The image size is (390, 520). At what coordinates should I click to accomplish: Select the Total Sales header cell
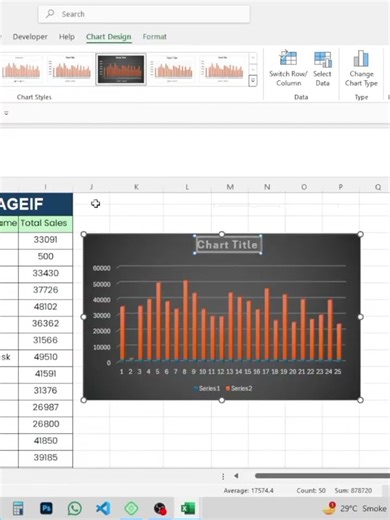[x=45, y=223]
